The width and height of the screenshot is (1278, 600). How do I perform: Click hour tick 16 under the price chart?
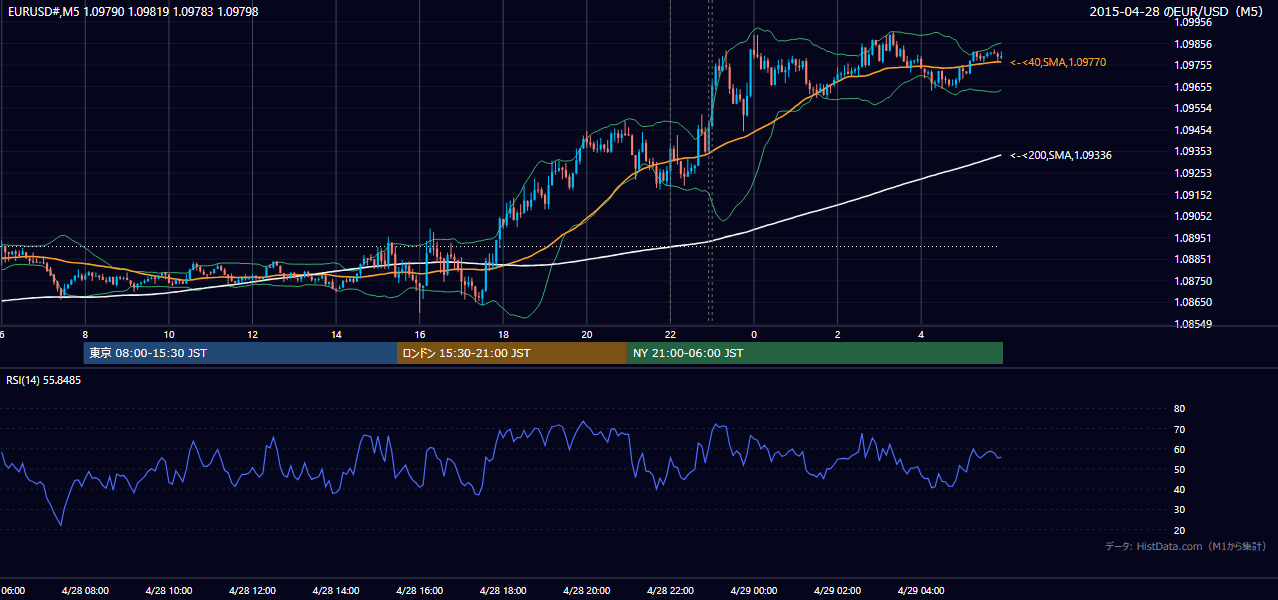pos(420,334)
